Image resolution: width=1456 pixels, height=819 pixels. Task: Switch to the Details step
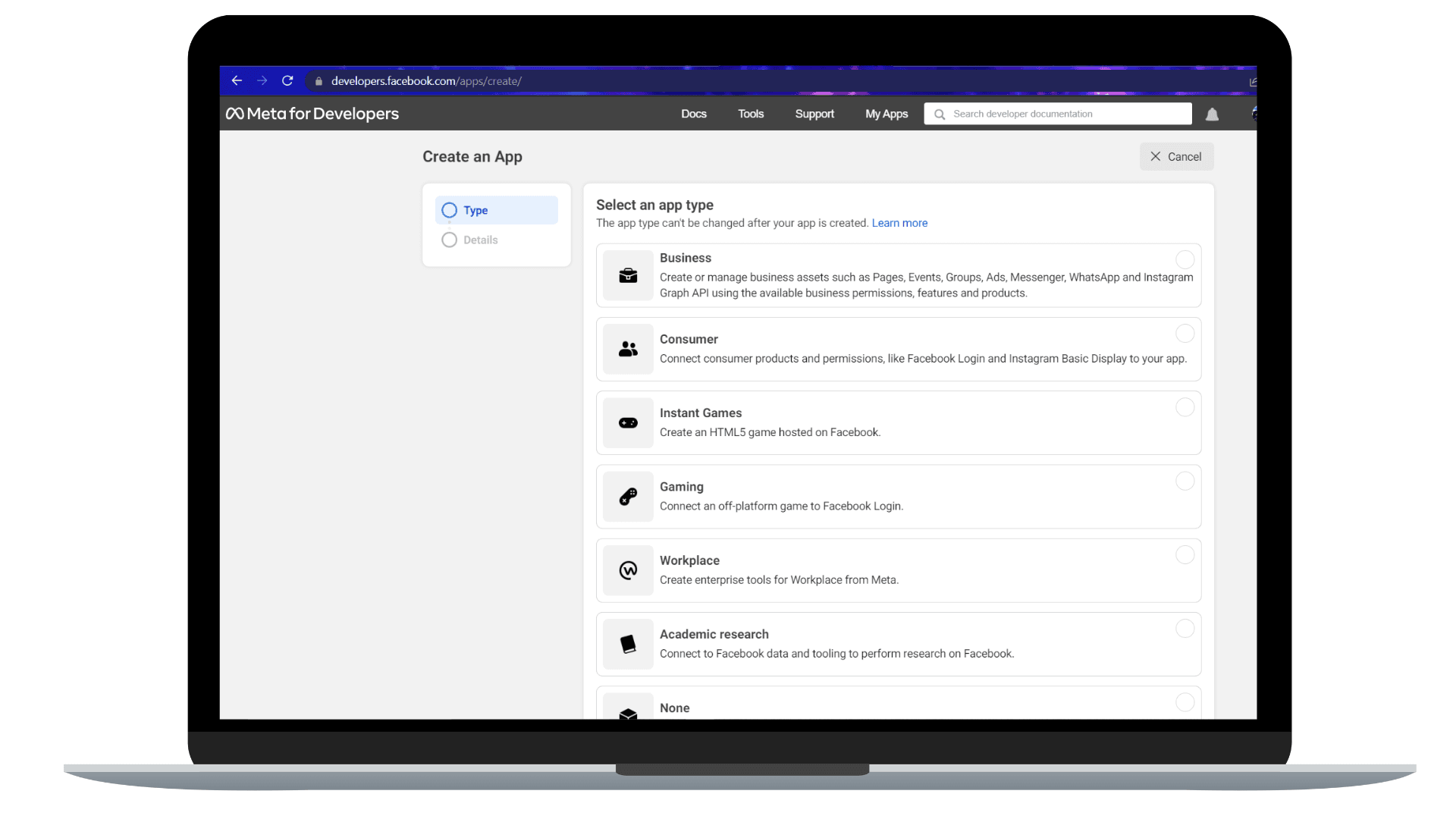(480, 240)
